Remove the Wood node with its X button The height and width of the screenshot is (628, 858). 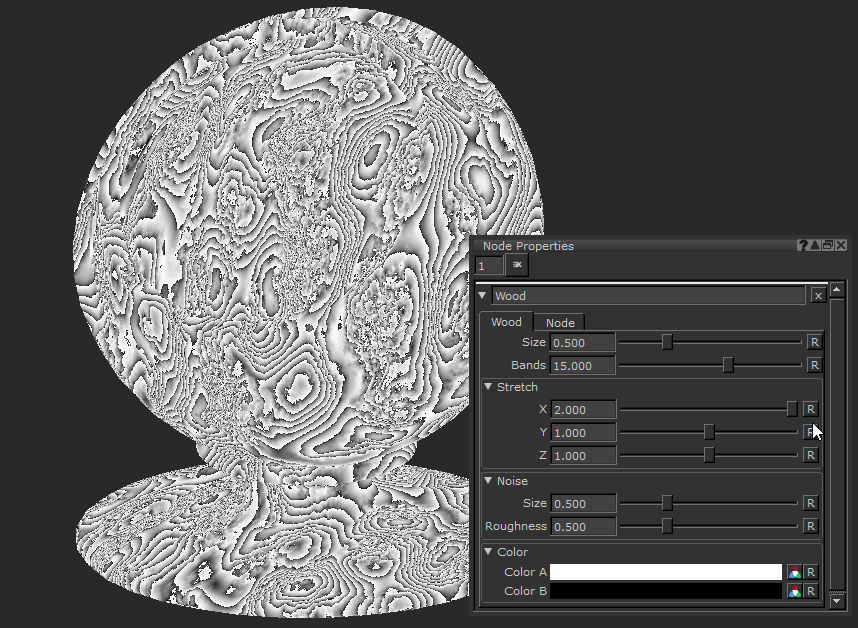(817, 296)
